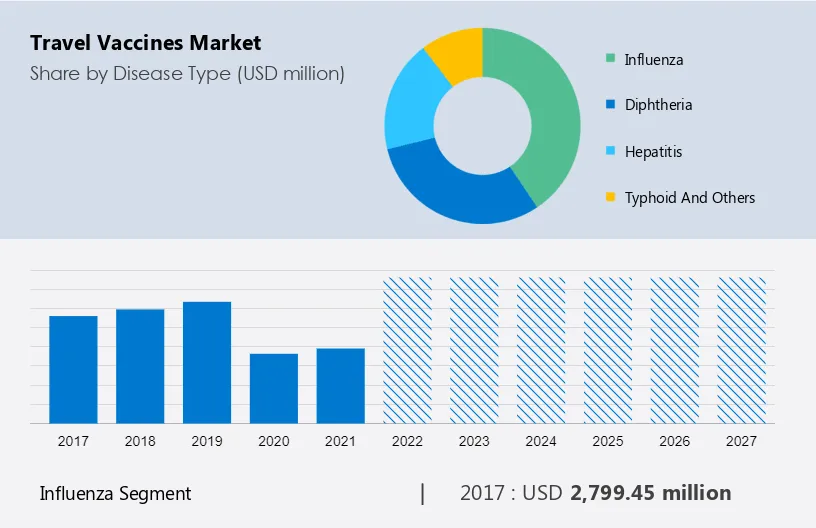The width and height of the screenshot is (816, 528).
Task: Click the 2026 axis label
Action: coord(674,441)
